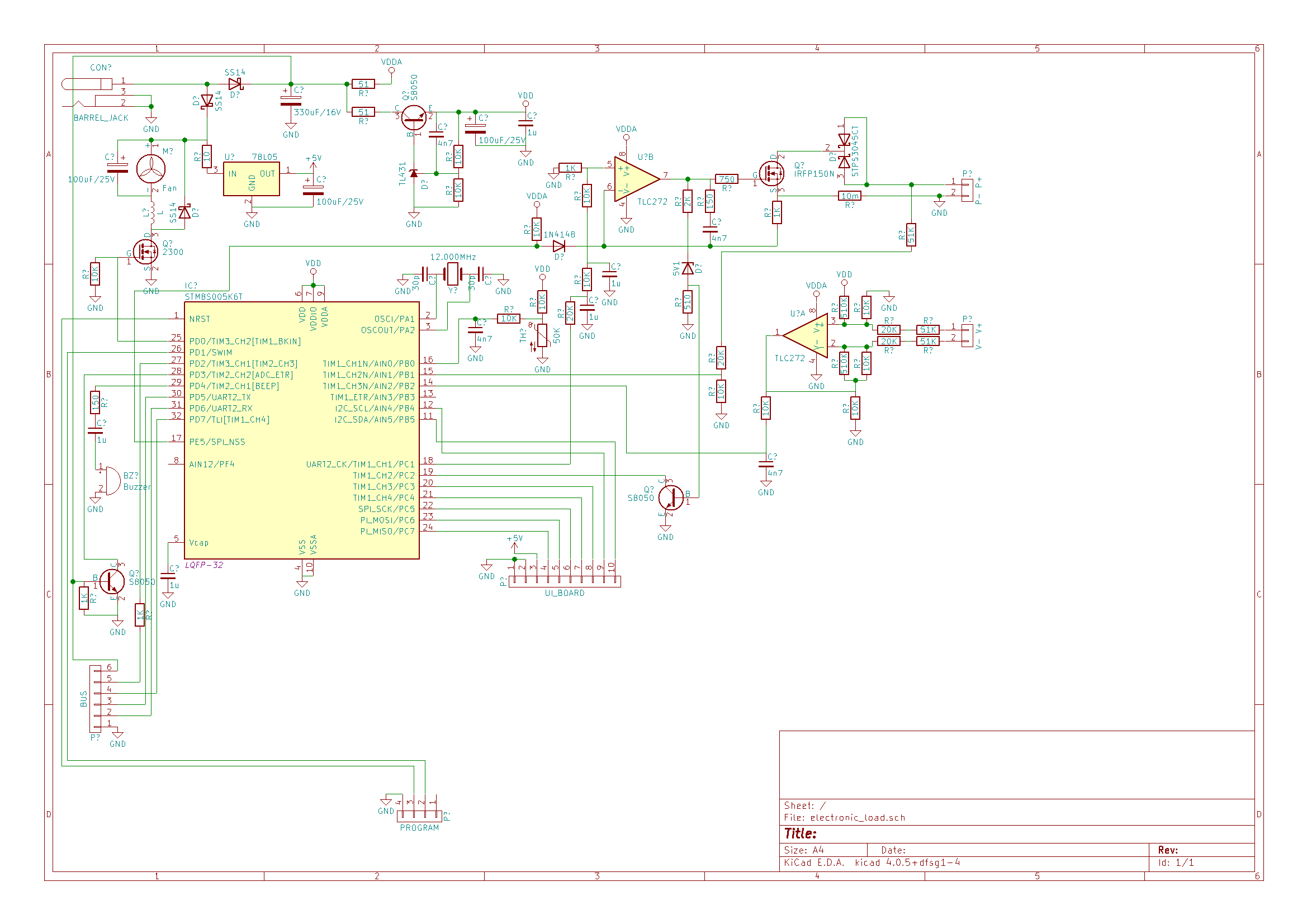Select the BUS six-pin connector
The width and height of the screenshot is (1307, 924).
click(95, 698)
